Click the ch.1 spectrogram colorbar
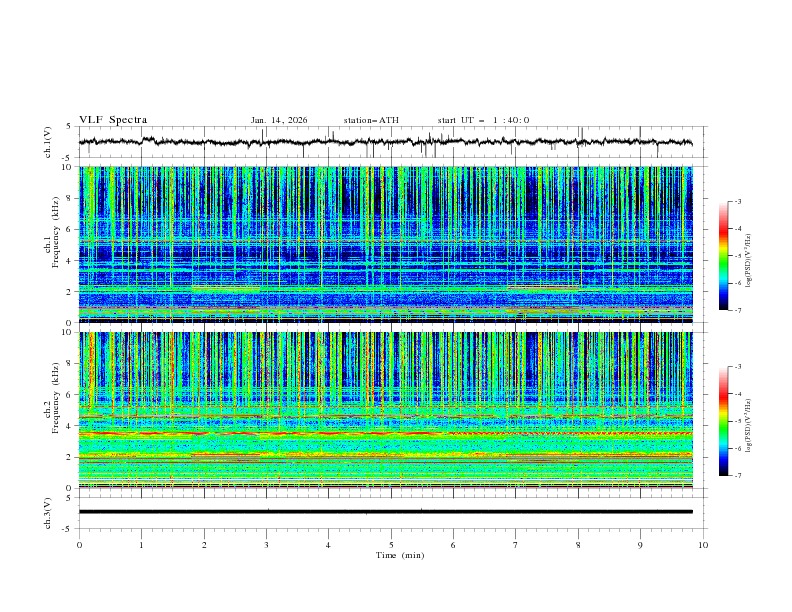The width and height of the screenshot is (792, 612). 724,256
